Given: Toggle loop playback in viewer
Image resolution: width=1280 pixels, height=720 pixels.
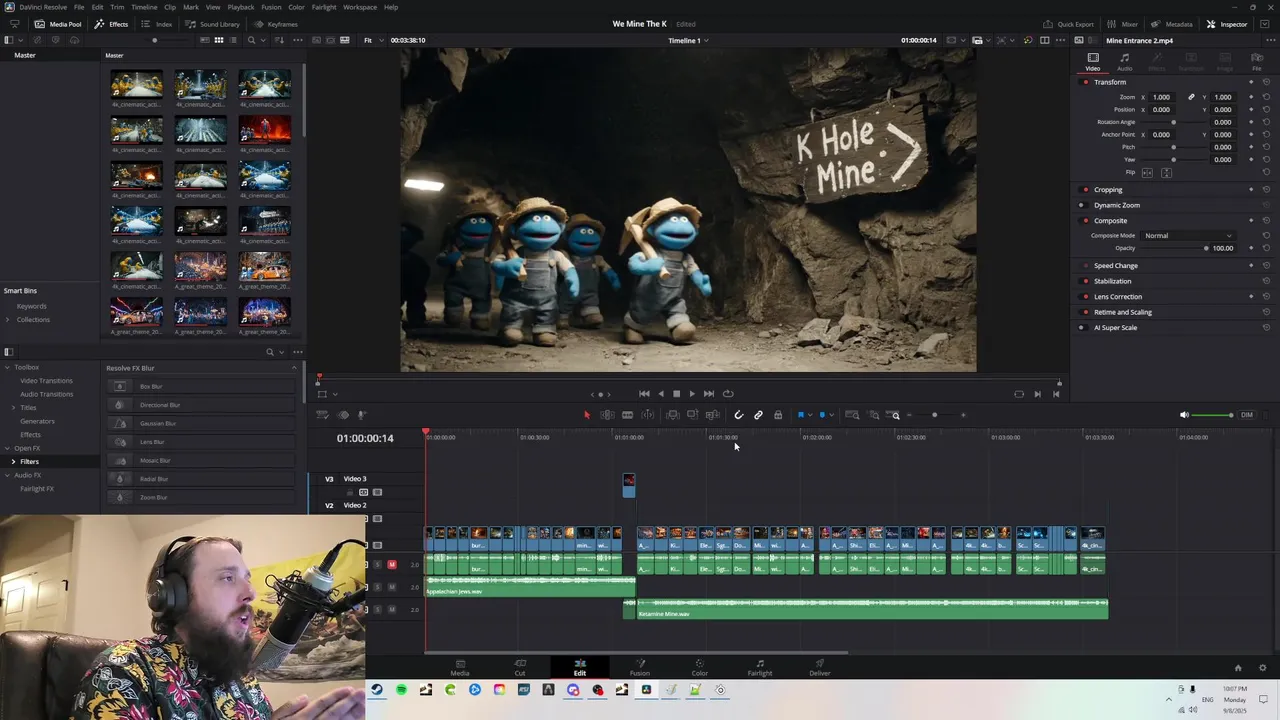Looking at the screenshot, I should click(x=728, y=394).
